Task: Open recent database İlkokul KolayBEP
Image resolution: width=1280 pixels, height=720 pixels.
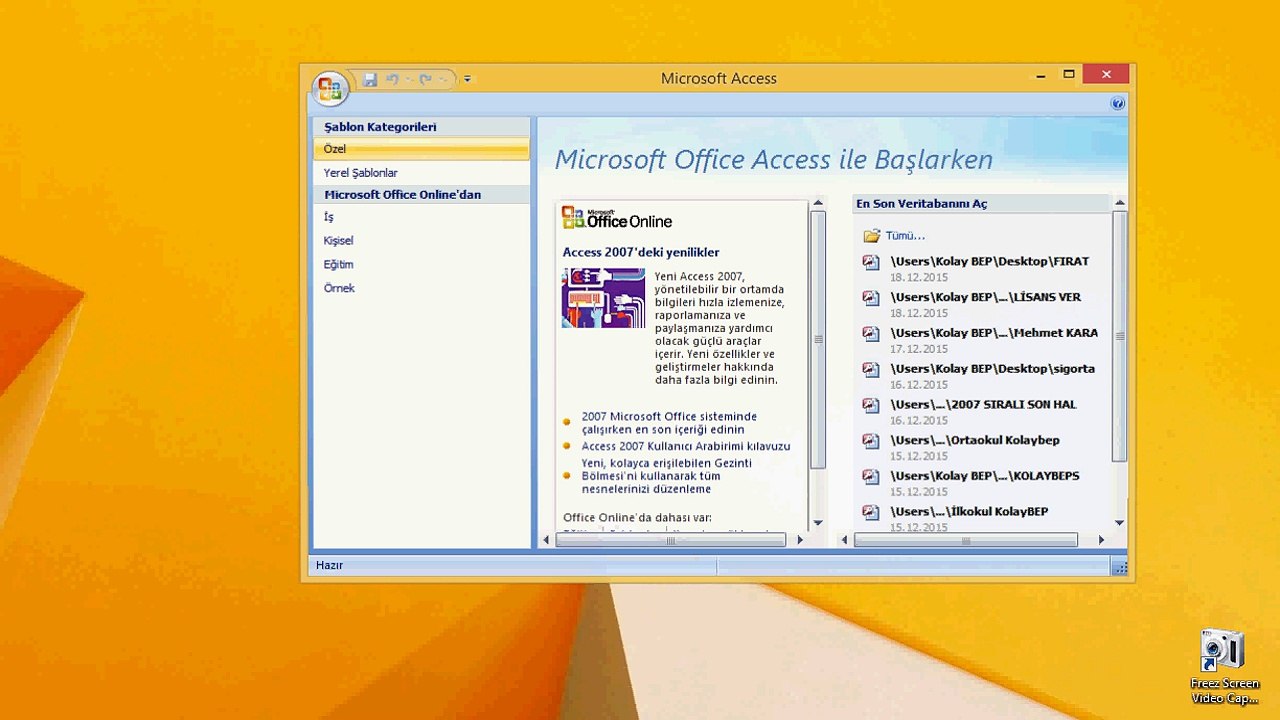Action: point(969,512)
